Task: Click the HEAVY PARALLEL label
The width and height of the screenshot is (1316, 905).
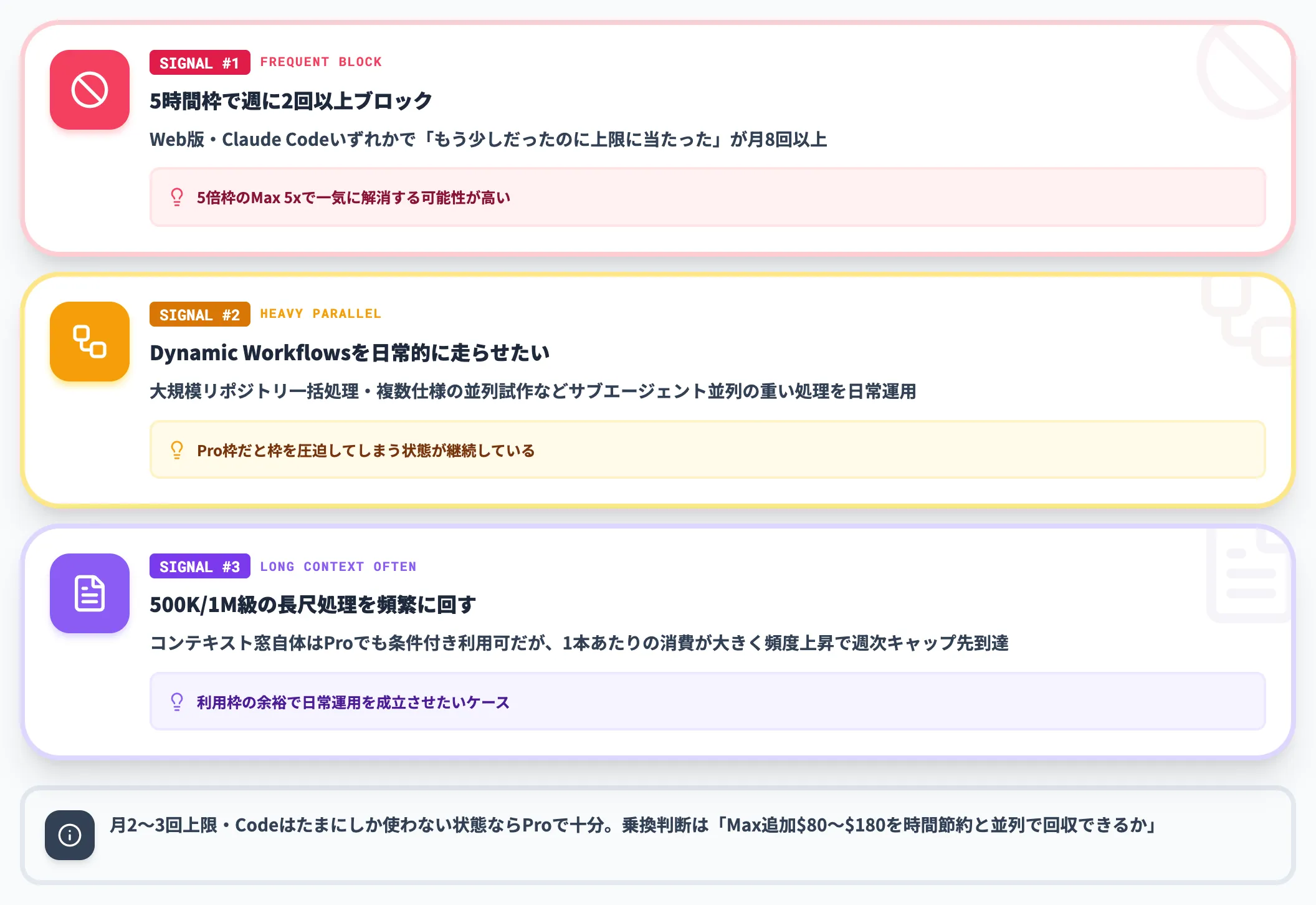Action: tap(320, 314)
